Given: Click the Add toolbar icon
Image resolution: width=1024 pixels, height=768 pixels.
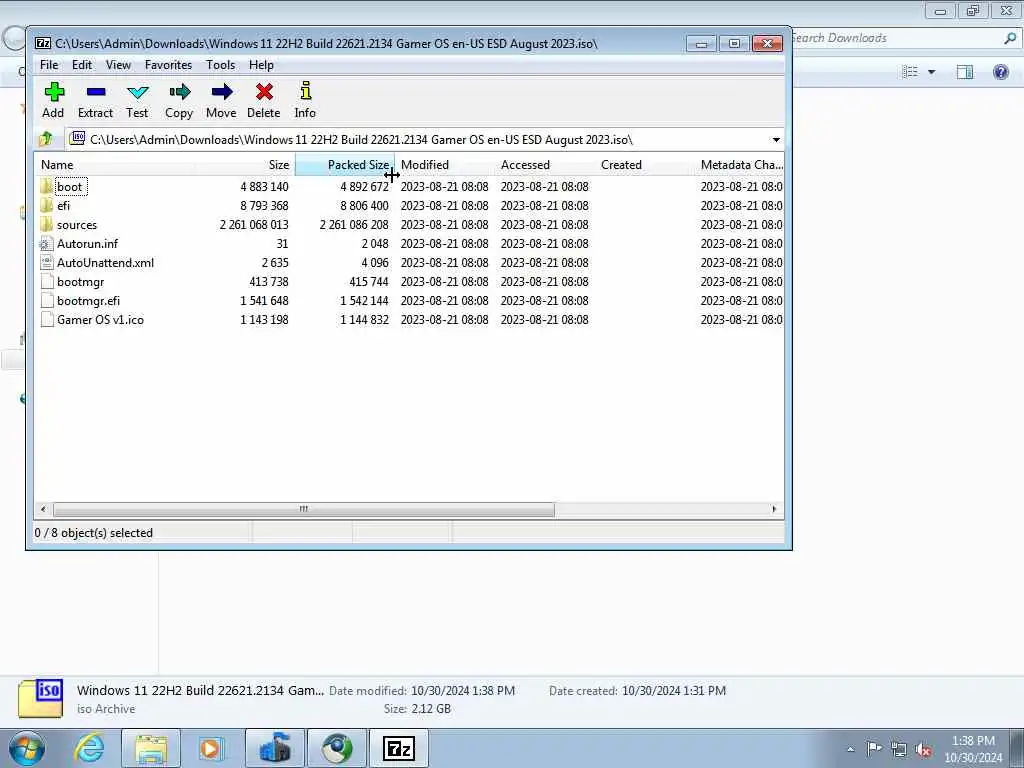Looking at the screenshot, I should pyautogui.click(x=54, y=92).
